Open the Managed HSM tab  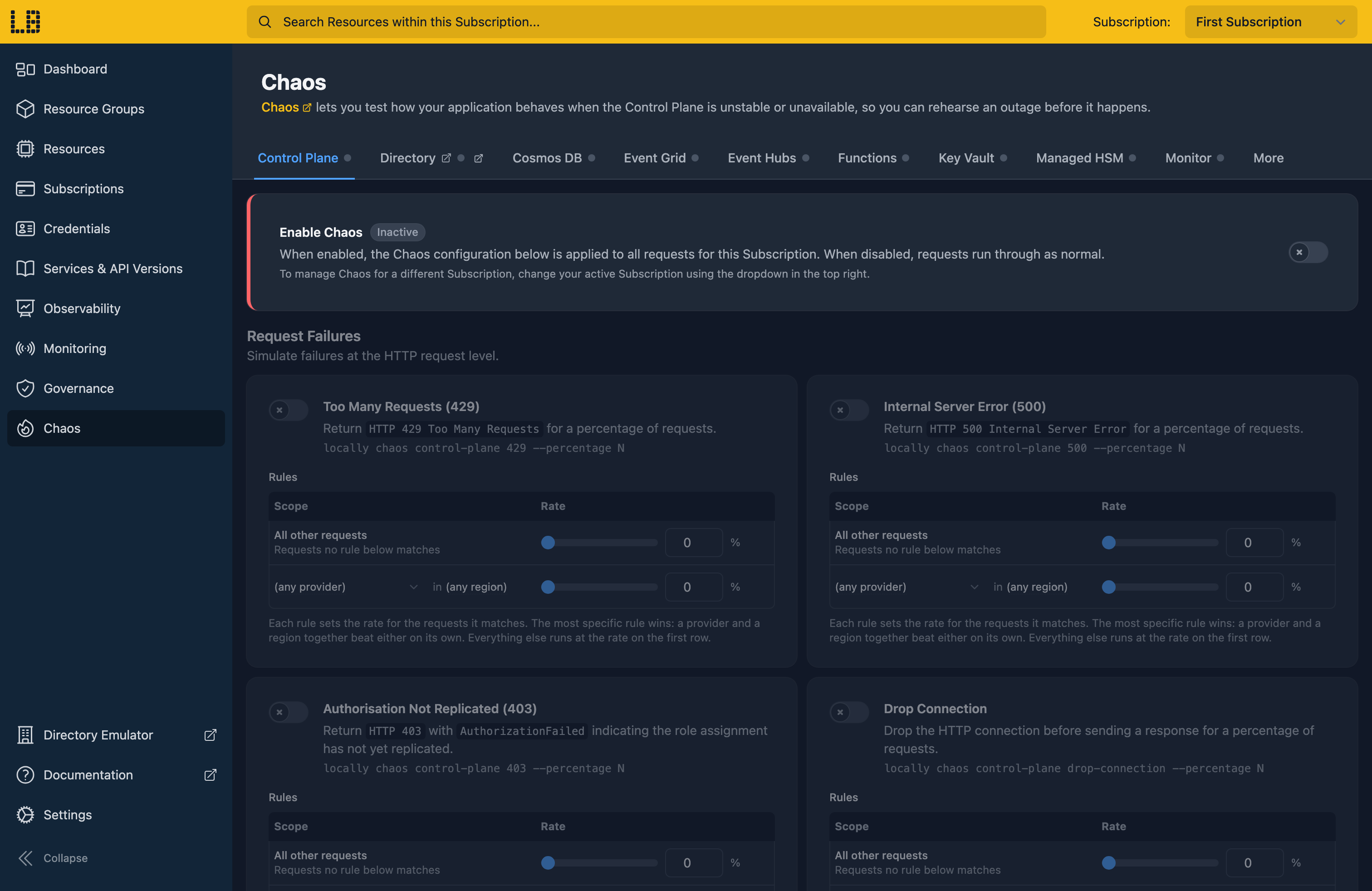point(1086,158)
